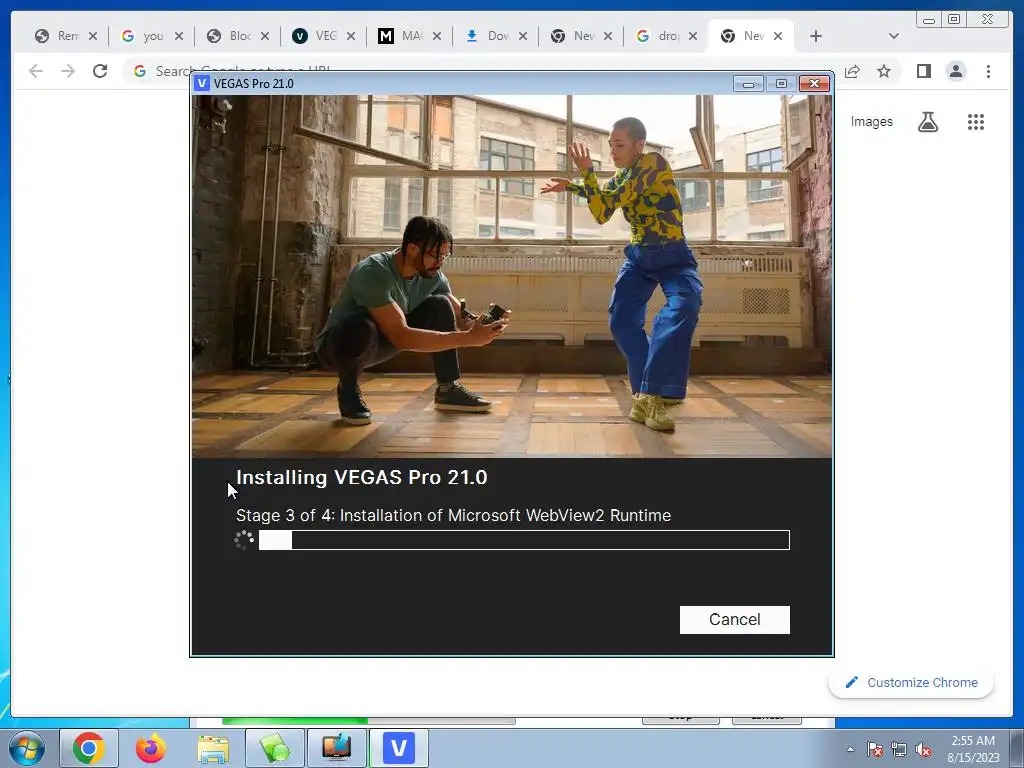Open the clock showing 2:55 AM
The width and height of the screenshot is (1024, 768).
point(973,748)
